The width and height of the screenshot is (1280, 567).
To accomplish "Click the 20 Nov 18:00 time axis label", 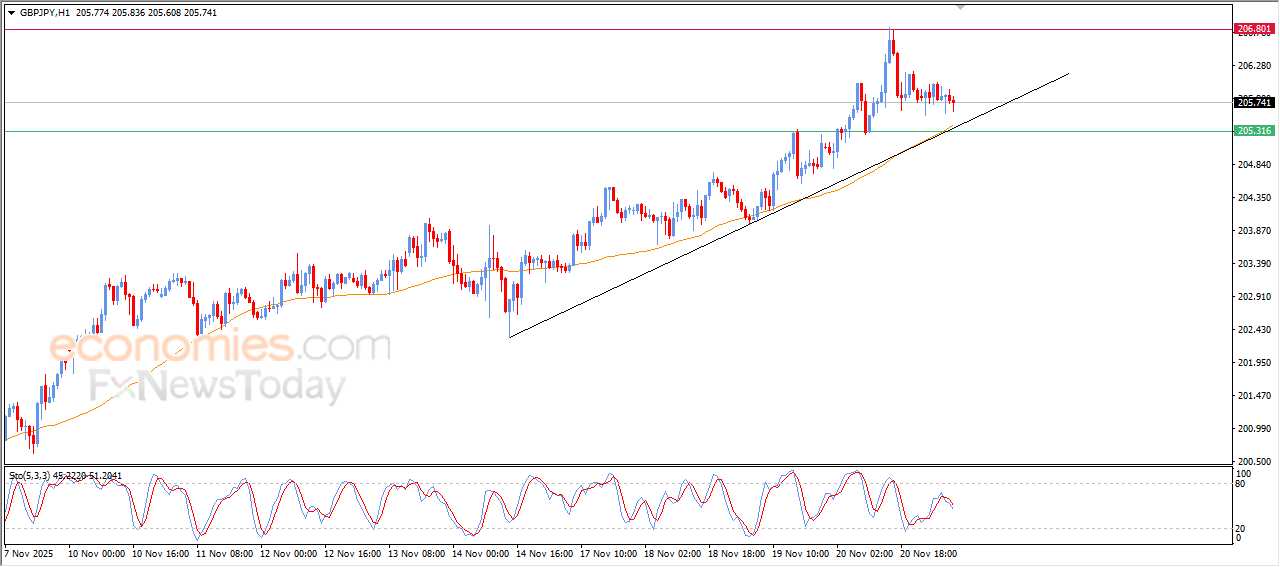I will pos(930,552).
